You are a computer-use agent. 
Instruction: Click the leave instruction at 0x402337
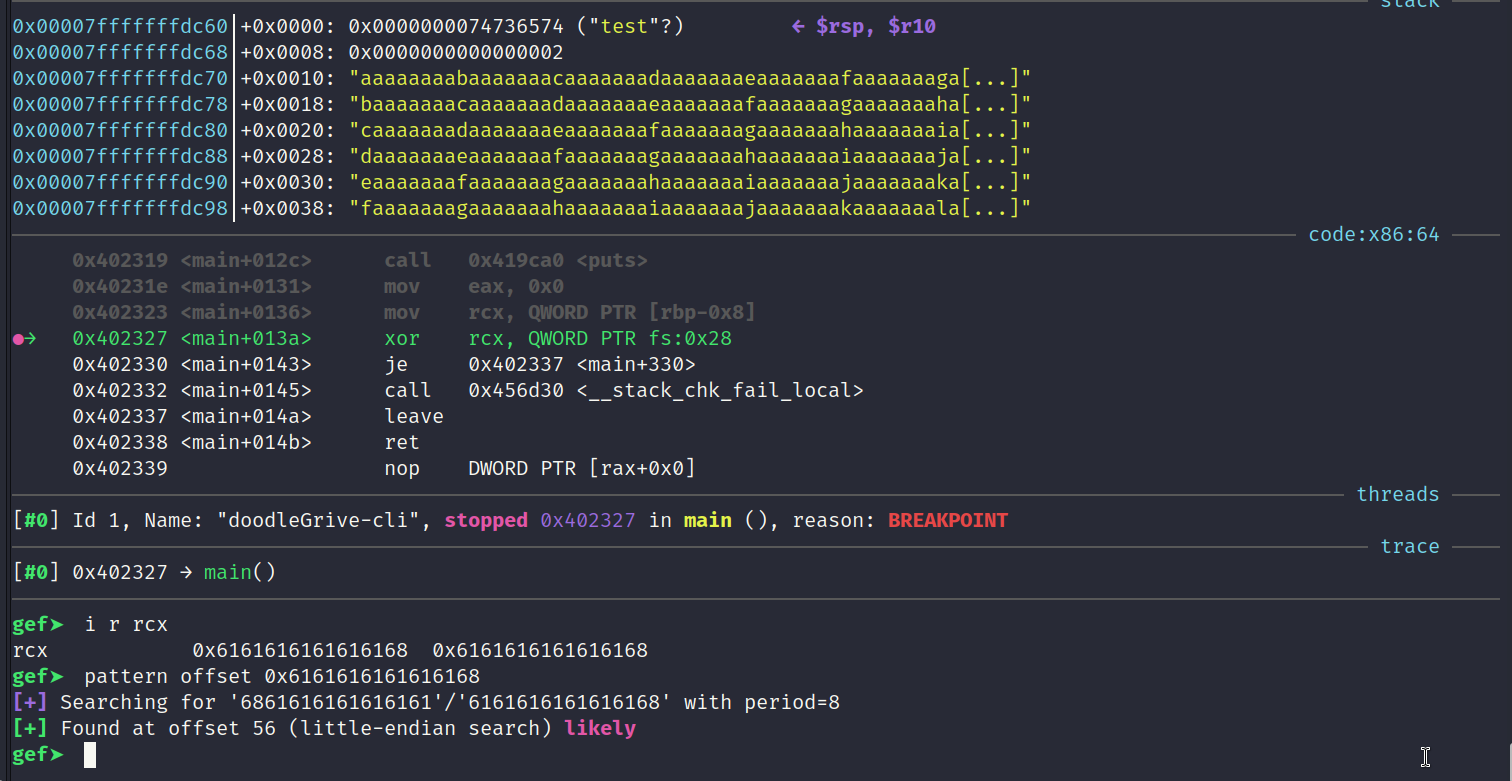coord(414,417)
